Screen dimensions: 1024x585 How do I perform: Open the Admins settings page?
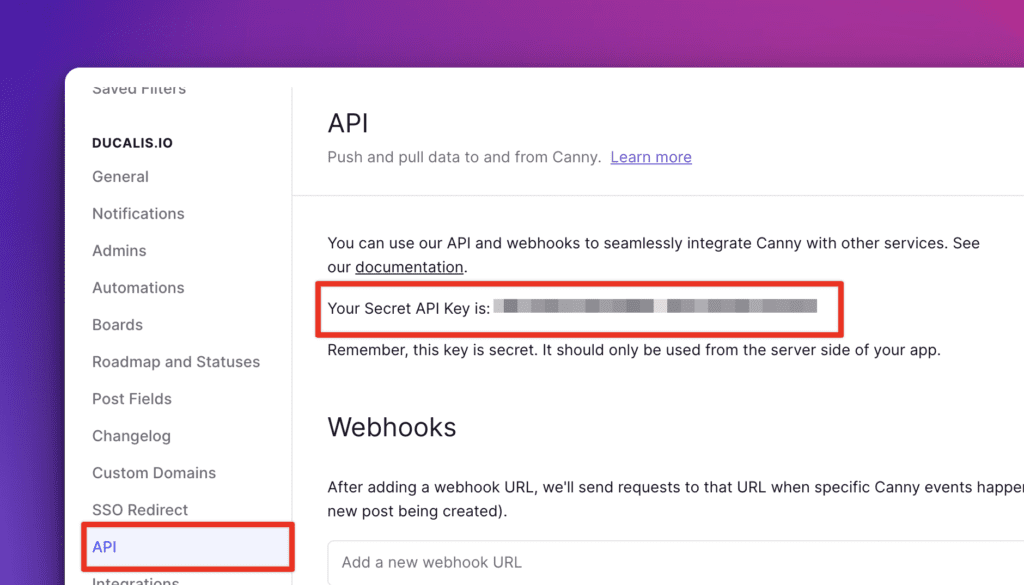coord(119,250)
